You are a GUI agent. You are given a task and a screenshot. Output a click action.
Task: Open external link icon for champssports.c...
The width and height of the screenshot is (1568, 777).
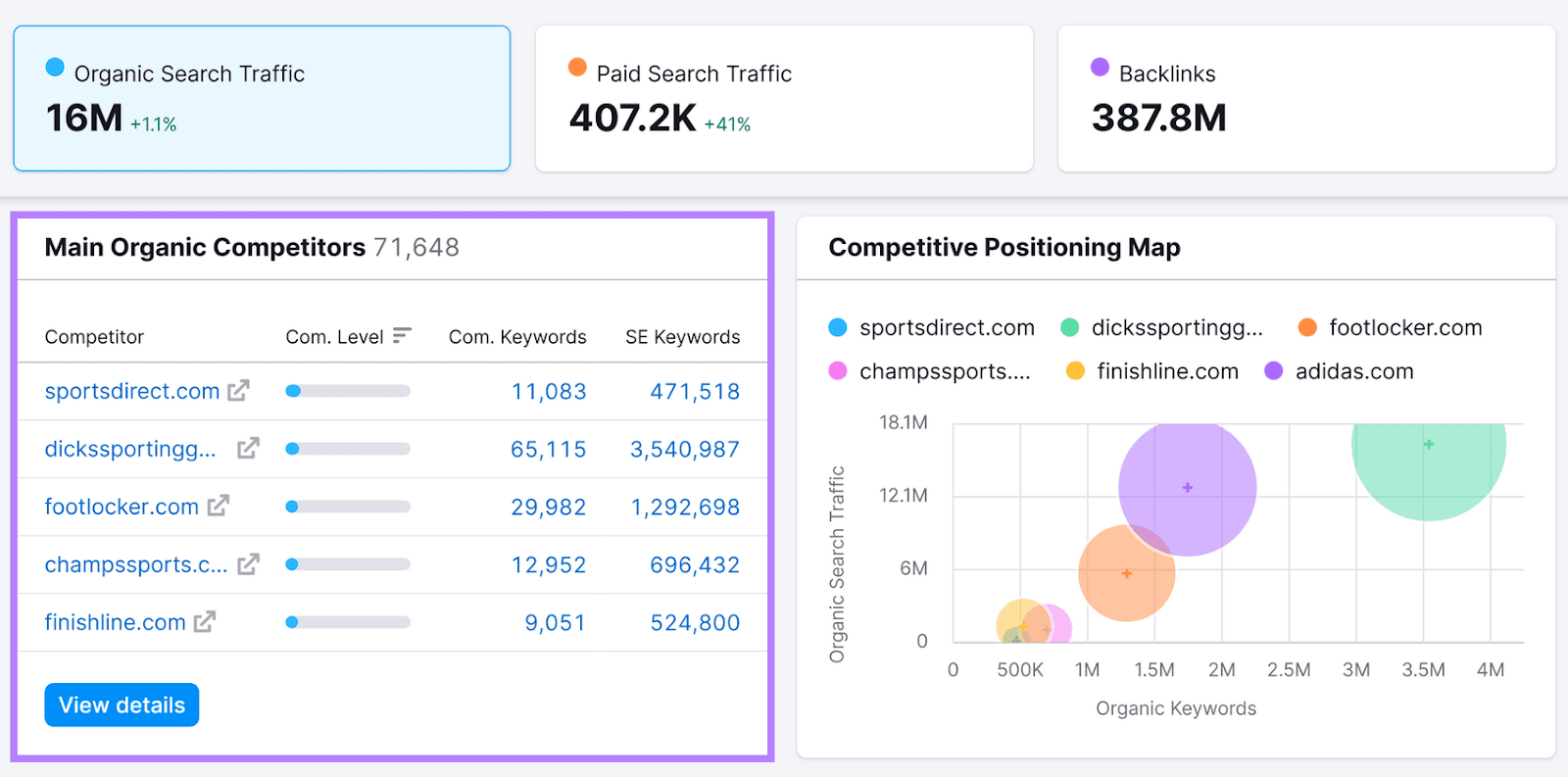click(248, 563)
